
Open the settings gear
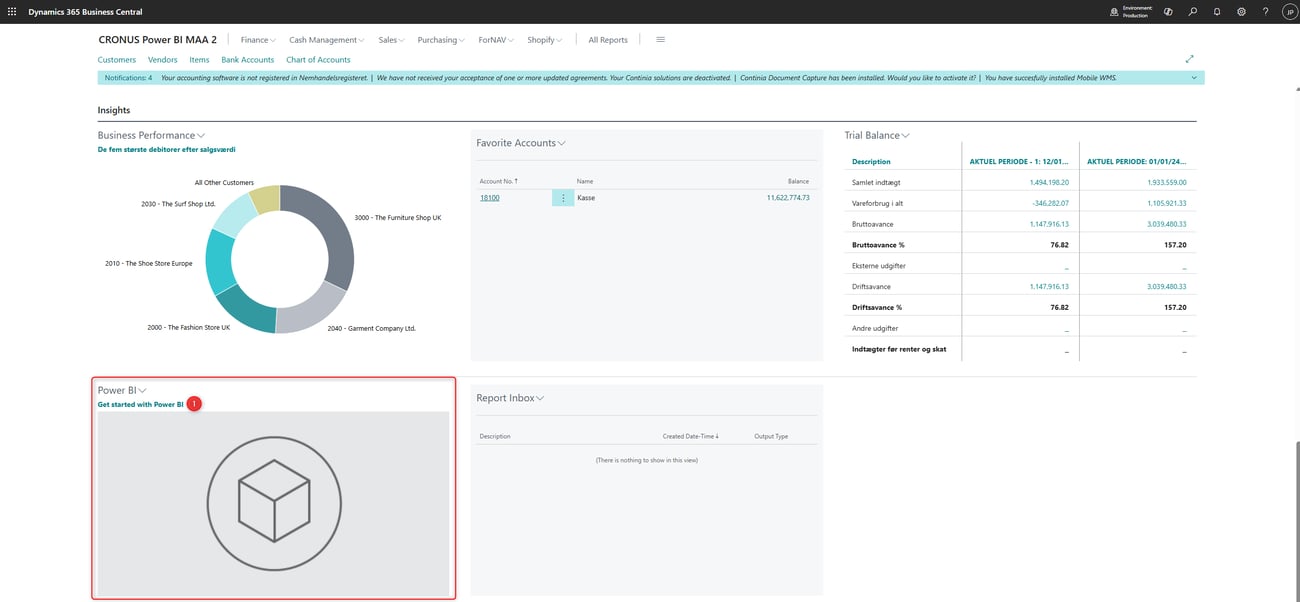1241,12
